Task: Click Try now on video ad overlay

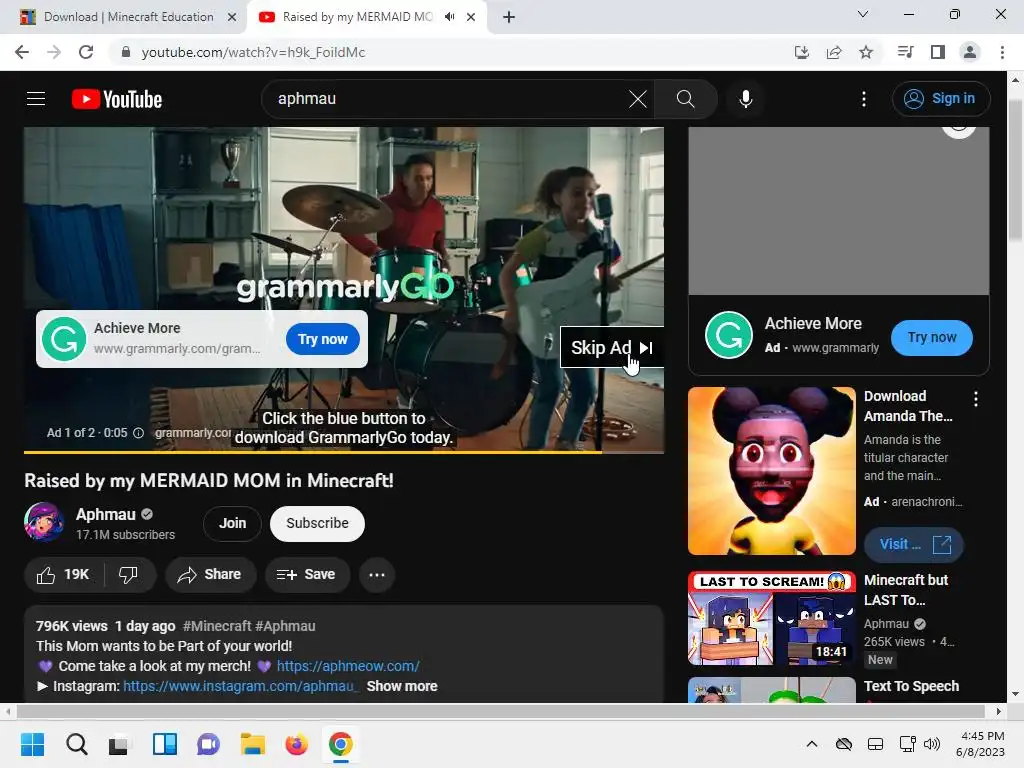Action: [x=323, y=339]
